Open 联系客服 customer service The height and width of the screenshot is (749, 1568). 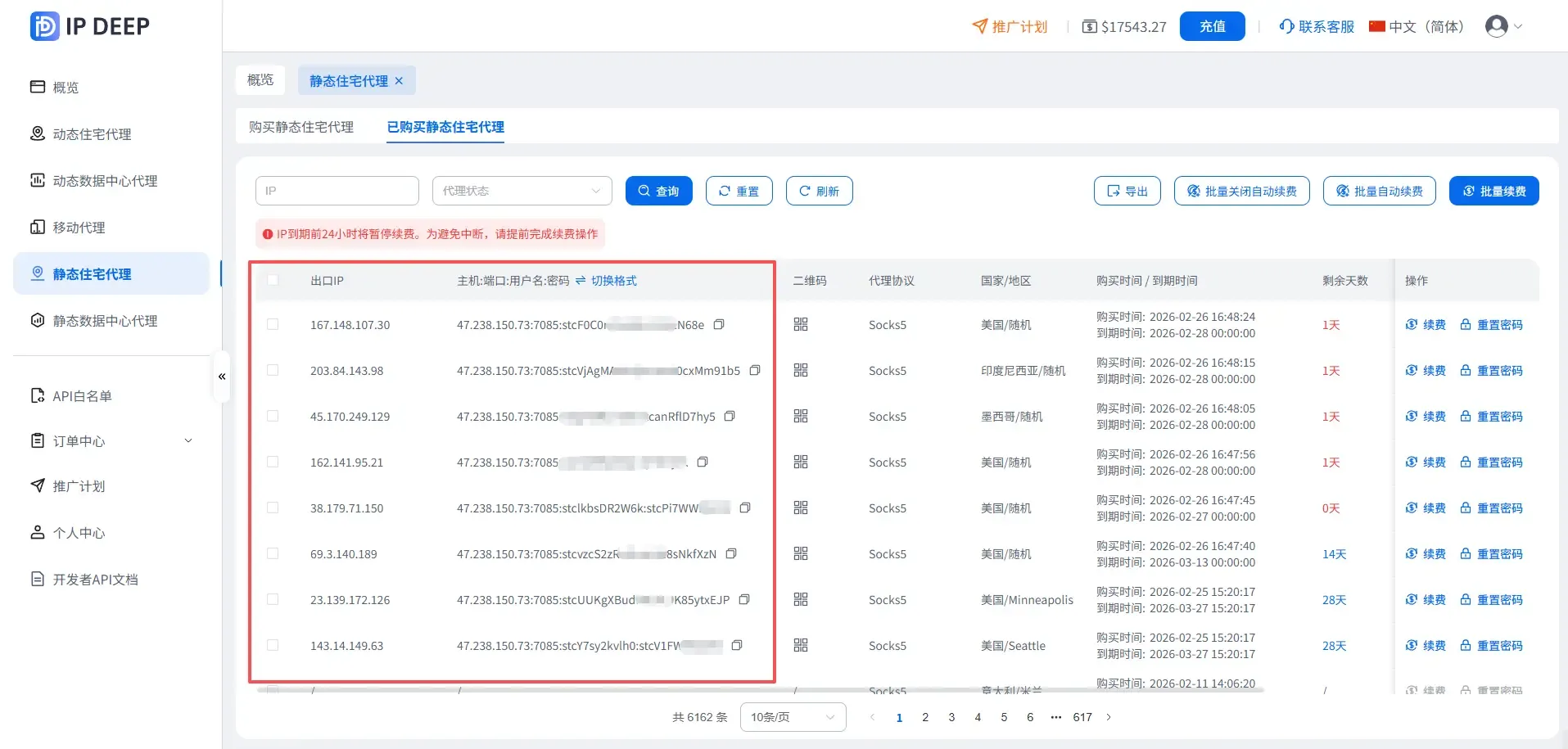pyautogui.click(x=1314, y=25)
